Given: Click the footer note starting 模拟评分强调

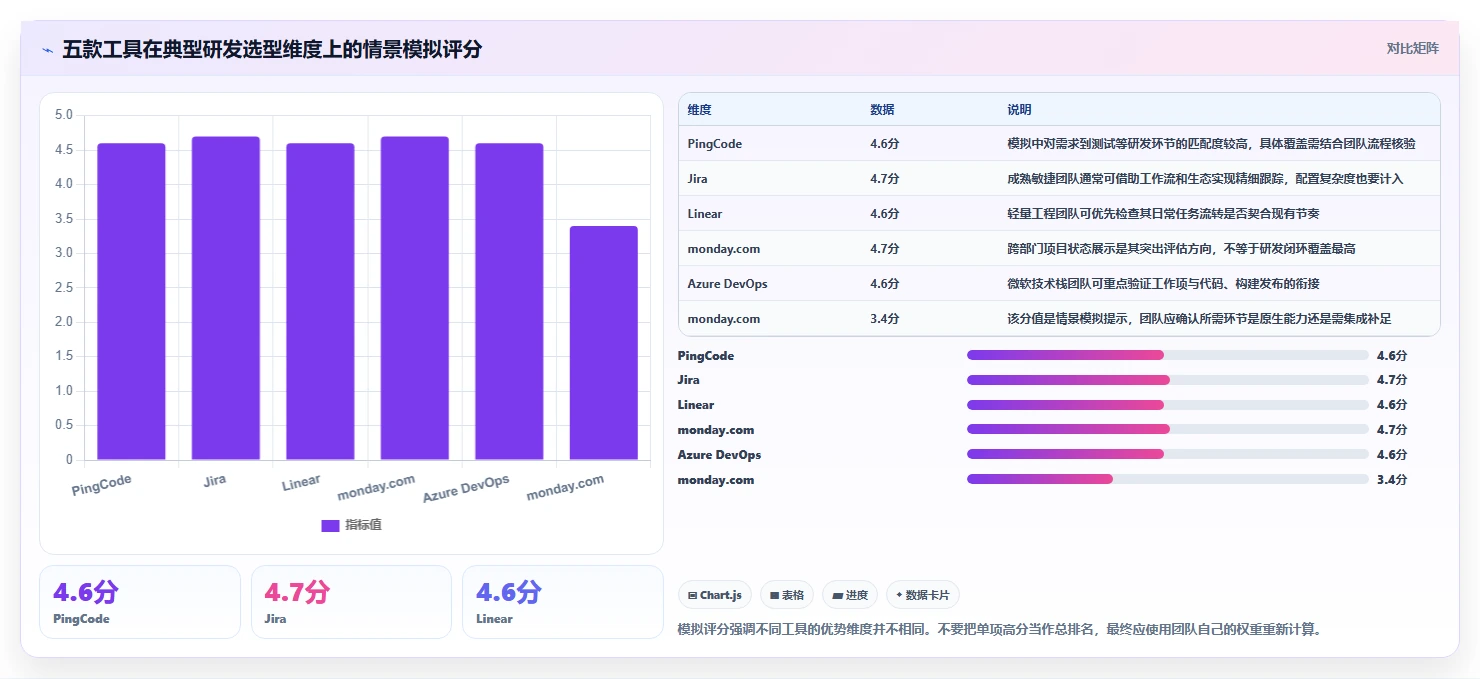Looking at the screenshot, I should tap(999, 630).
